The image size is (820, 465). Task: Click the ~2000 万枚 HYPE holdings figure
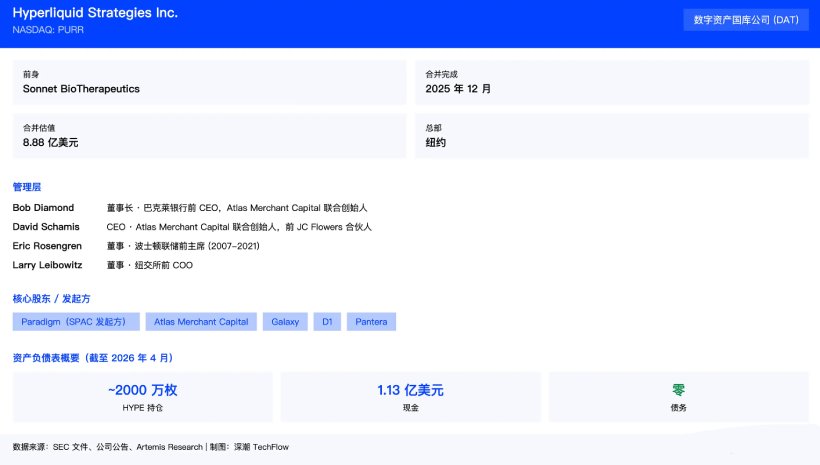142,390
